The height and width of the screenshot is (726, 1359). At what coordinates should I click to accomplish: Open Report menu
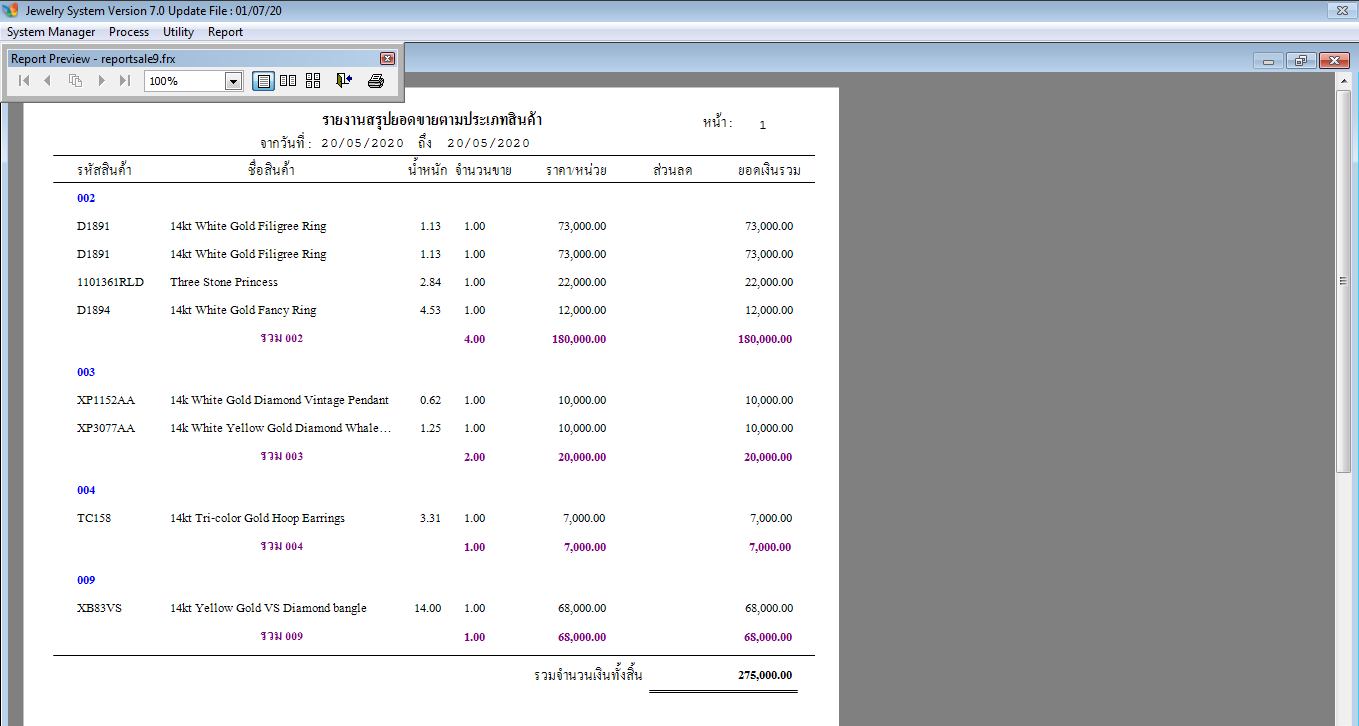click(225, 32)
